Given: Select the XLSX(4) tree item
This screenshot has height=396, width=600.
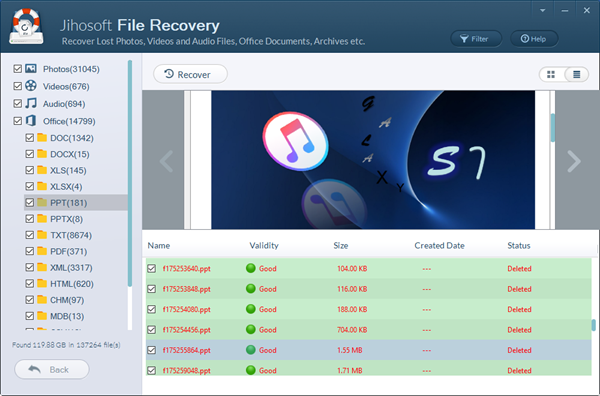Looking at the screenshot, I should tap(66, 187).
